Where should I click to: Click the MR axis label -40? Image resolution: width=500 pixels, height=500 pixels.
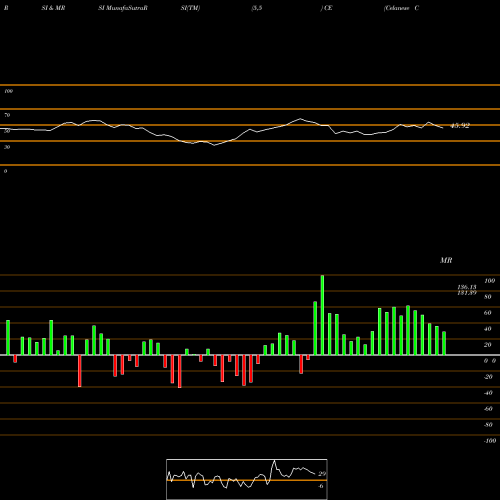tap(488, 393)
